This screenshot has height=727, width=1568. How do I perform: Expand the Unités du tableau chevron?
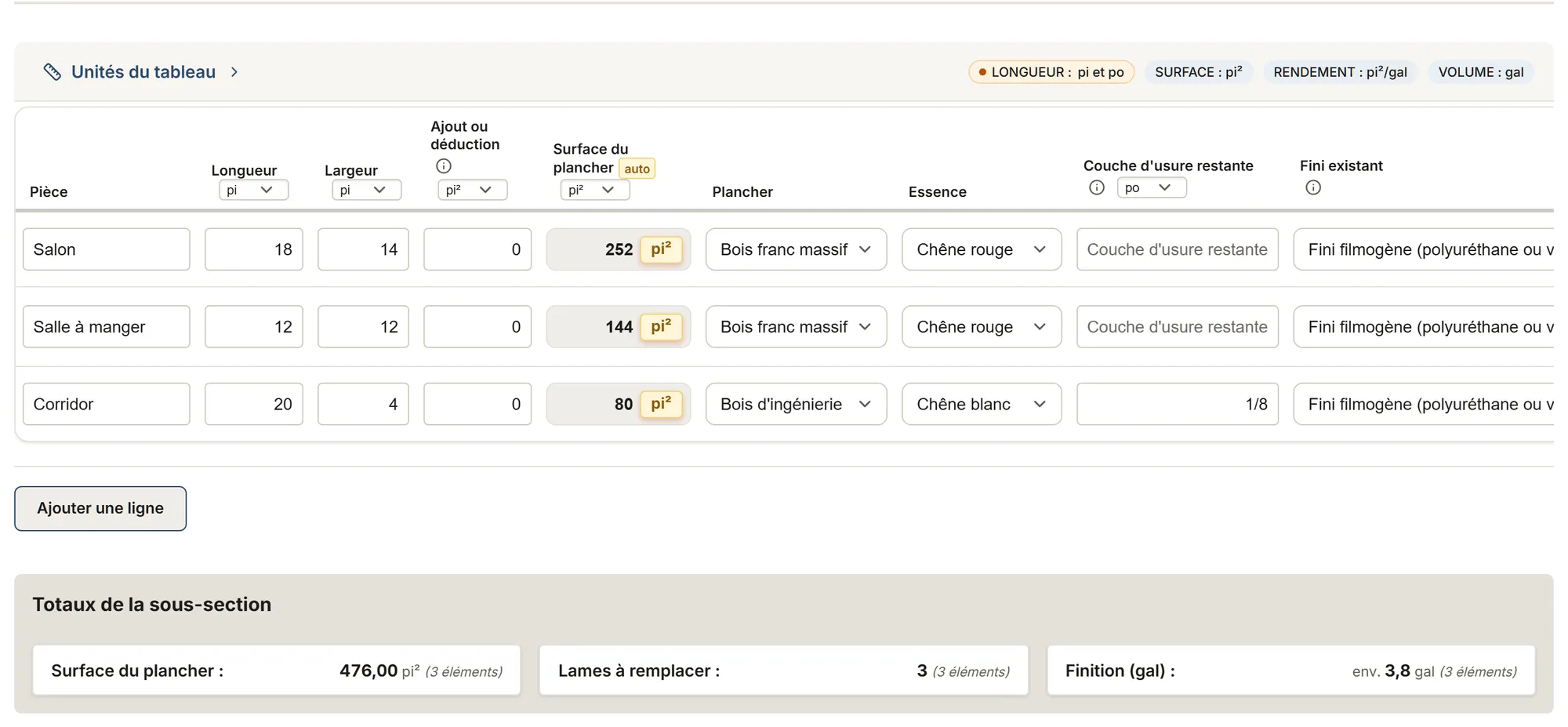(x=234, y=72)
